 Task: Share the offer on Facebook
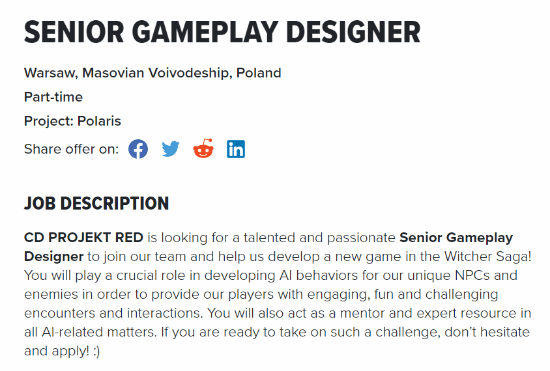coord(138,149)
